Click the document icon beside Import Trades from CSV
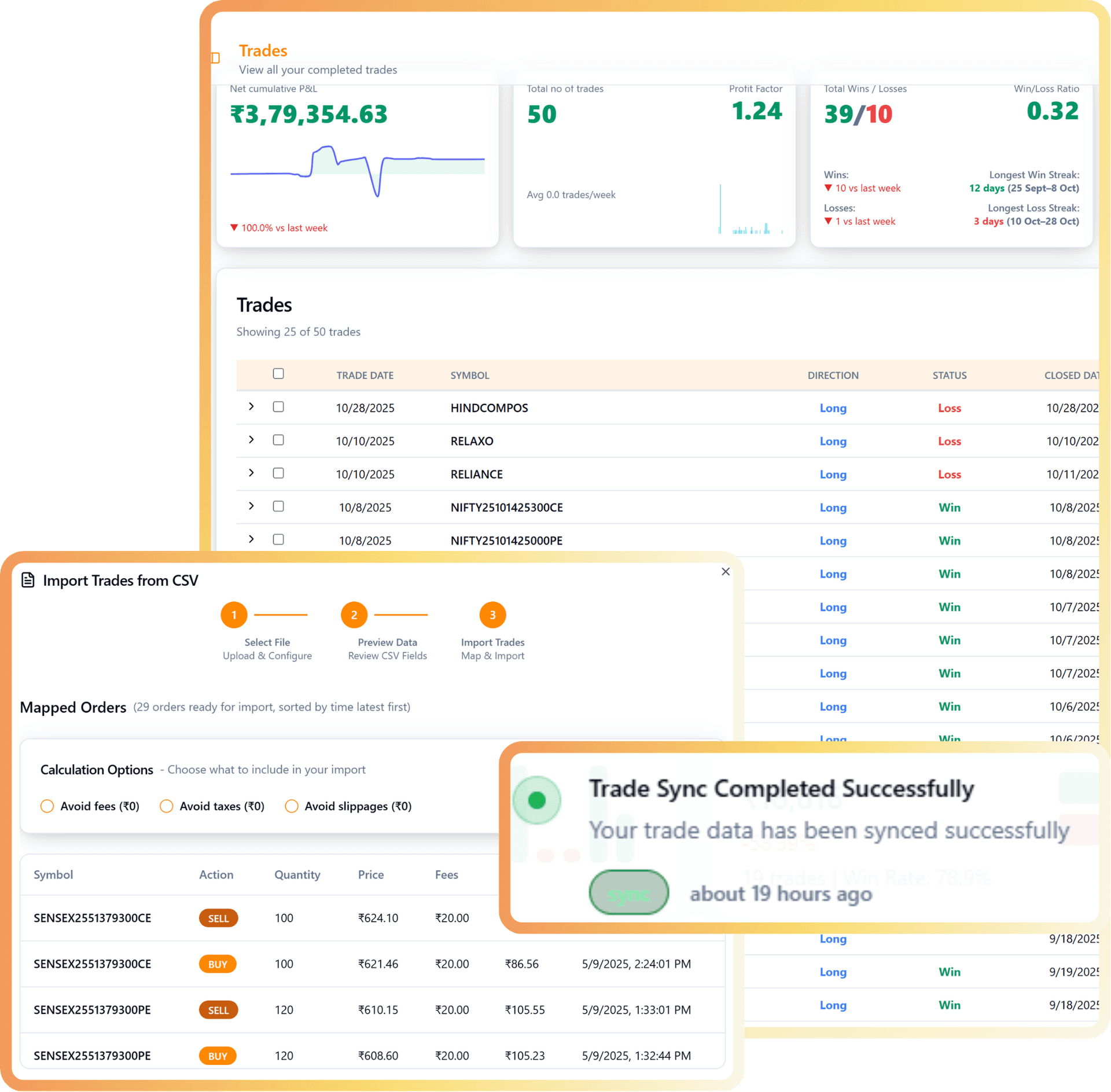The image size is (1111, 1092). click(28, 580)
